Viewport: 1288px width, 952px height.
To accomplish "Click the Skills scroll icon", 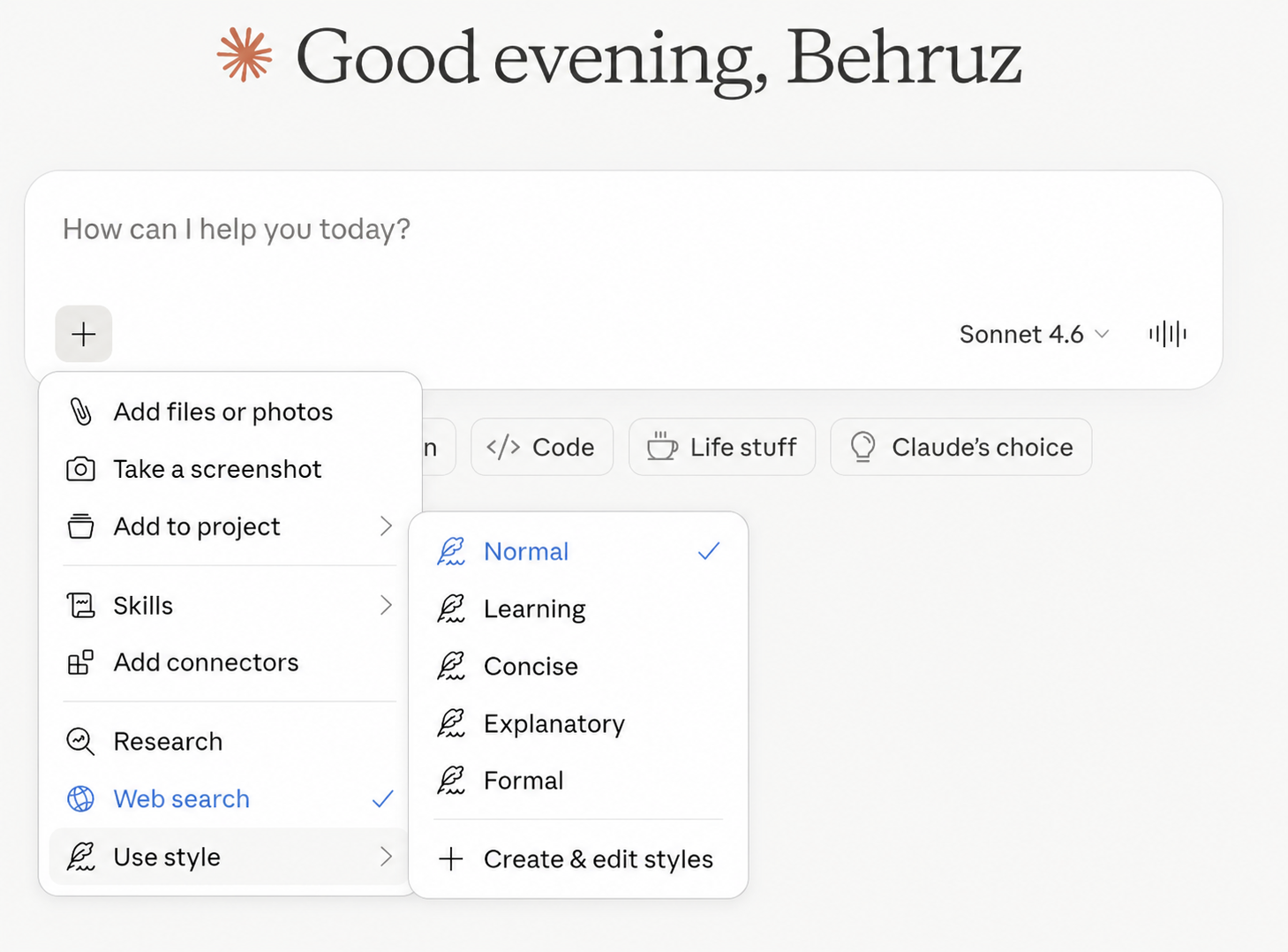I will click(80, 605).
